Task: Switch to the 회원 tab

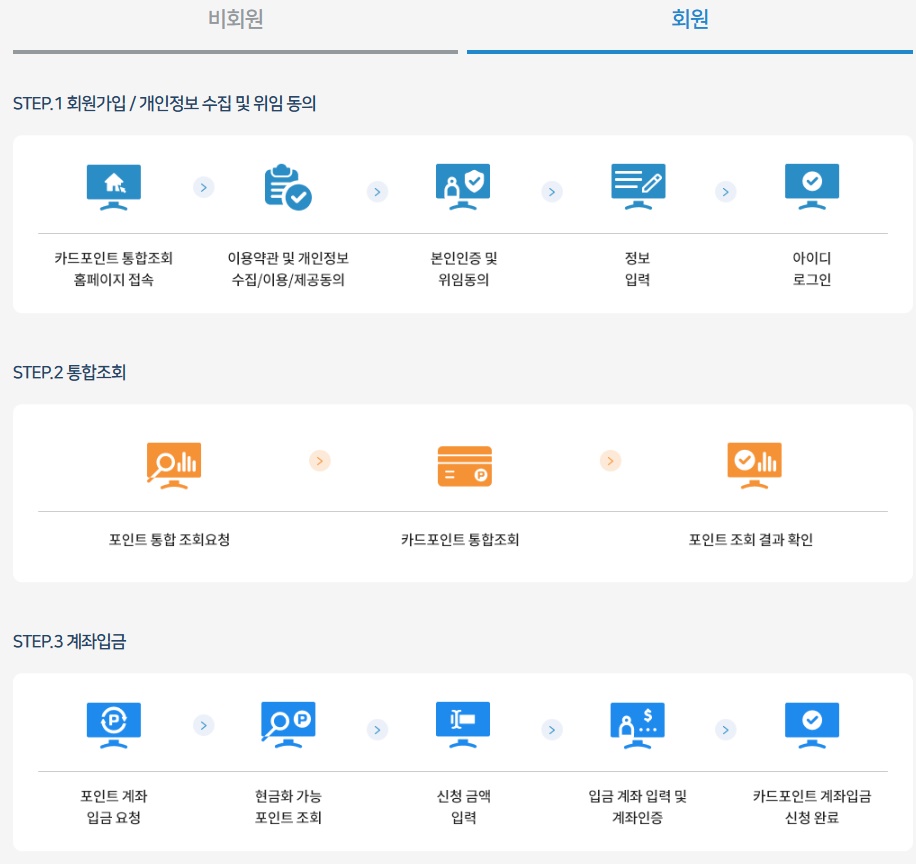Action: 690,26
